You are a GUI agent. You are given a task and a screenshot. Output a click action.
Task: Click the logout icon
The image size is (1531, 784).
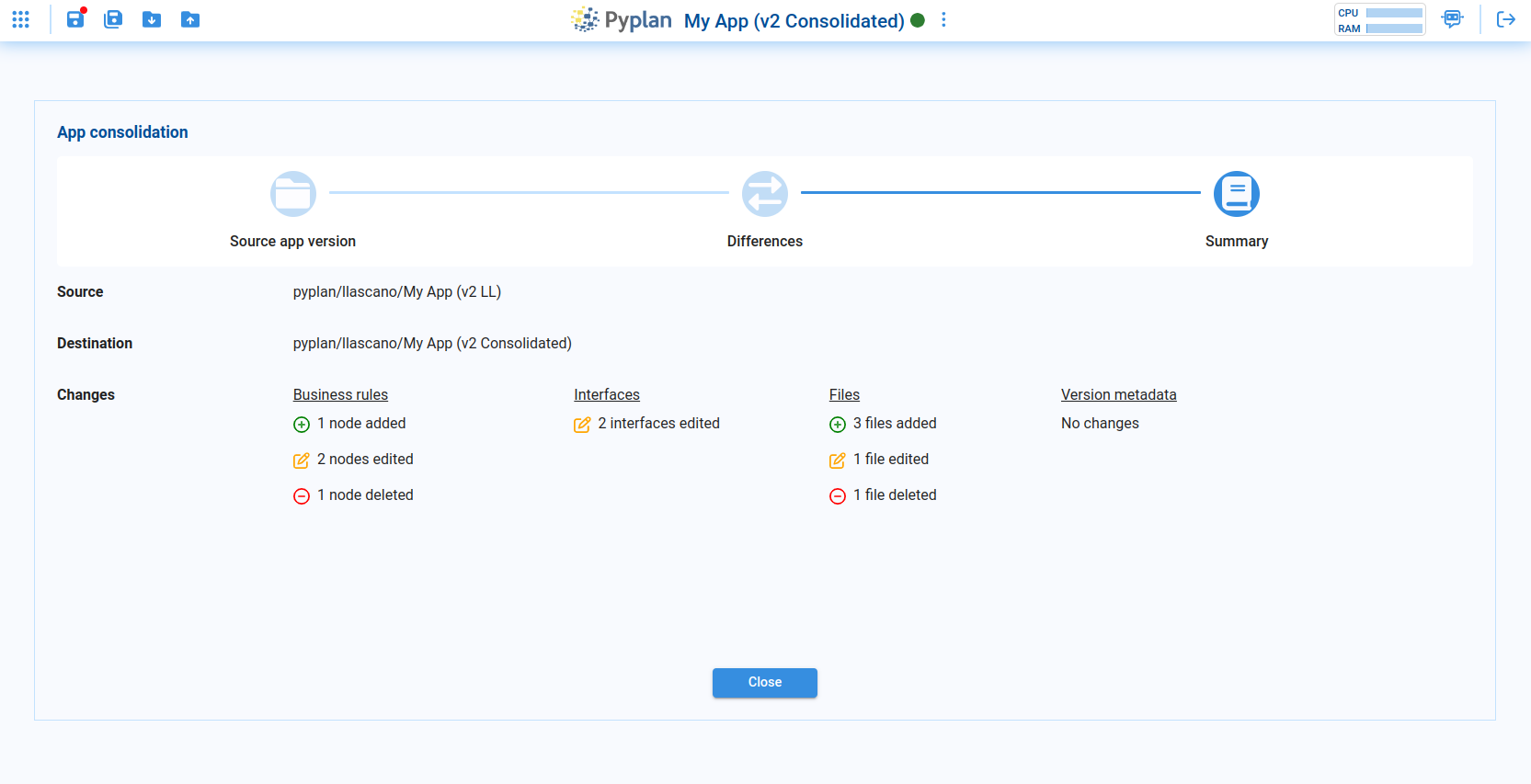coord(1505,19)
